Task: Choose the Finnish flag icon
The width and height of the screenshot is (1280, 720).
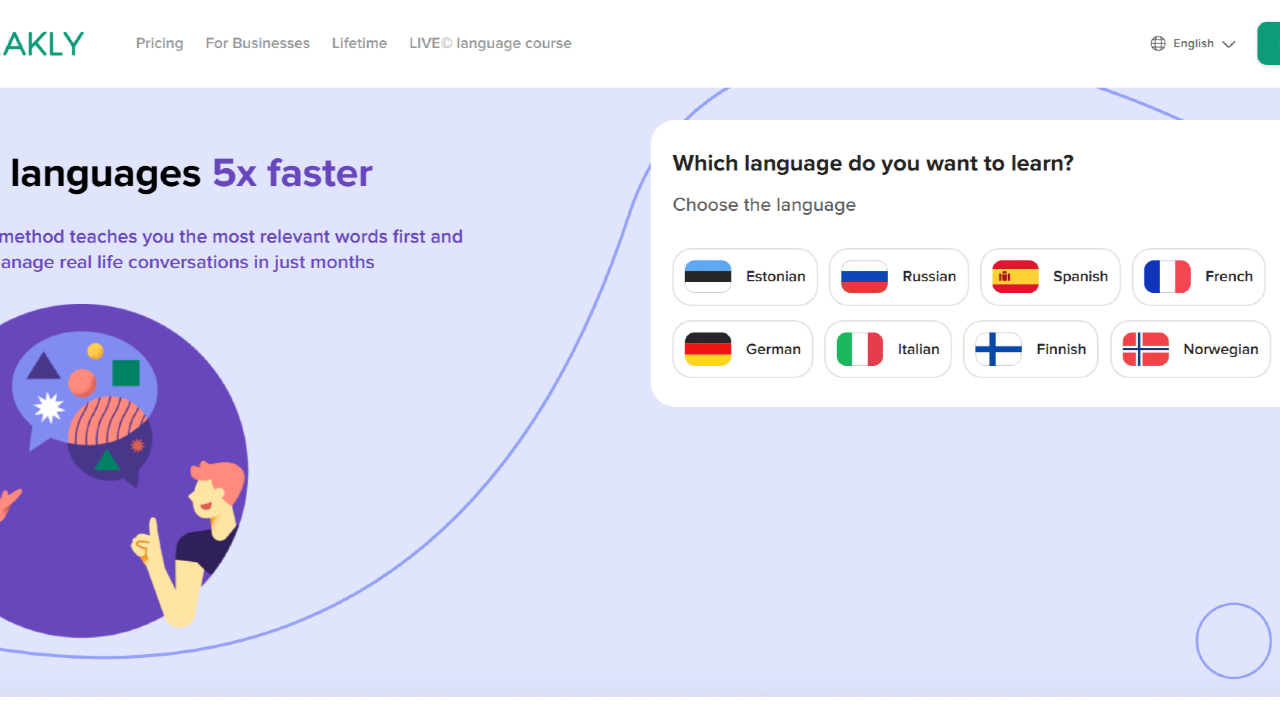Action: pos(998,349)
